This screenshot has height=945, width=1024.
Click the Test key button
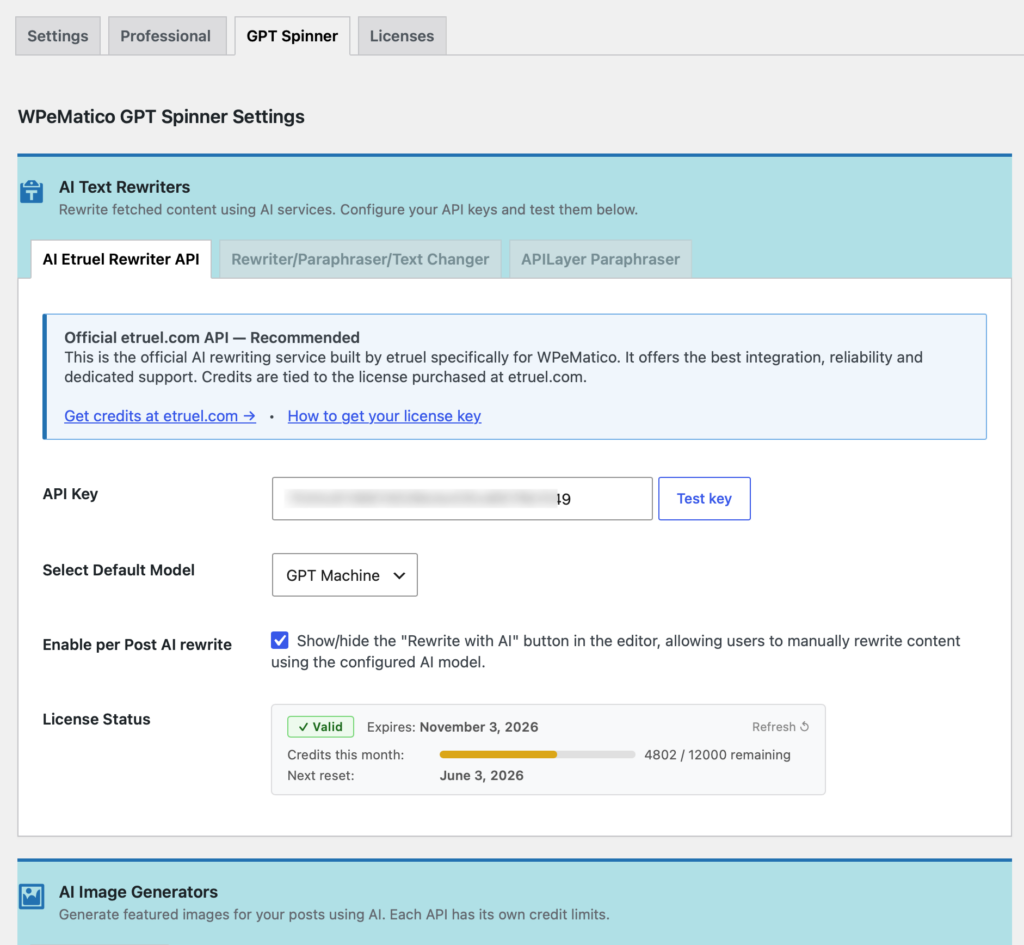coord(704,498)
